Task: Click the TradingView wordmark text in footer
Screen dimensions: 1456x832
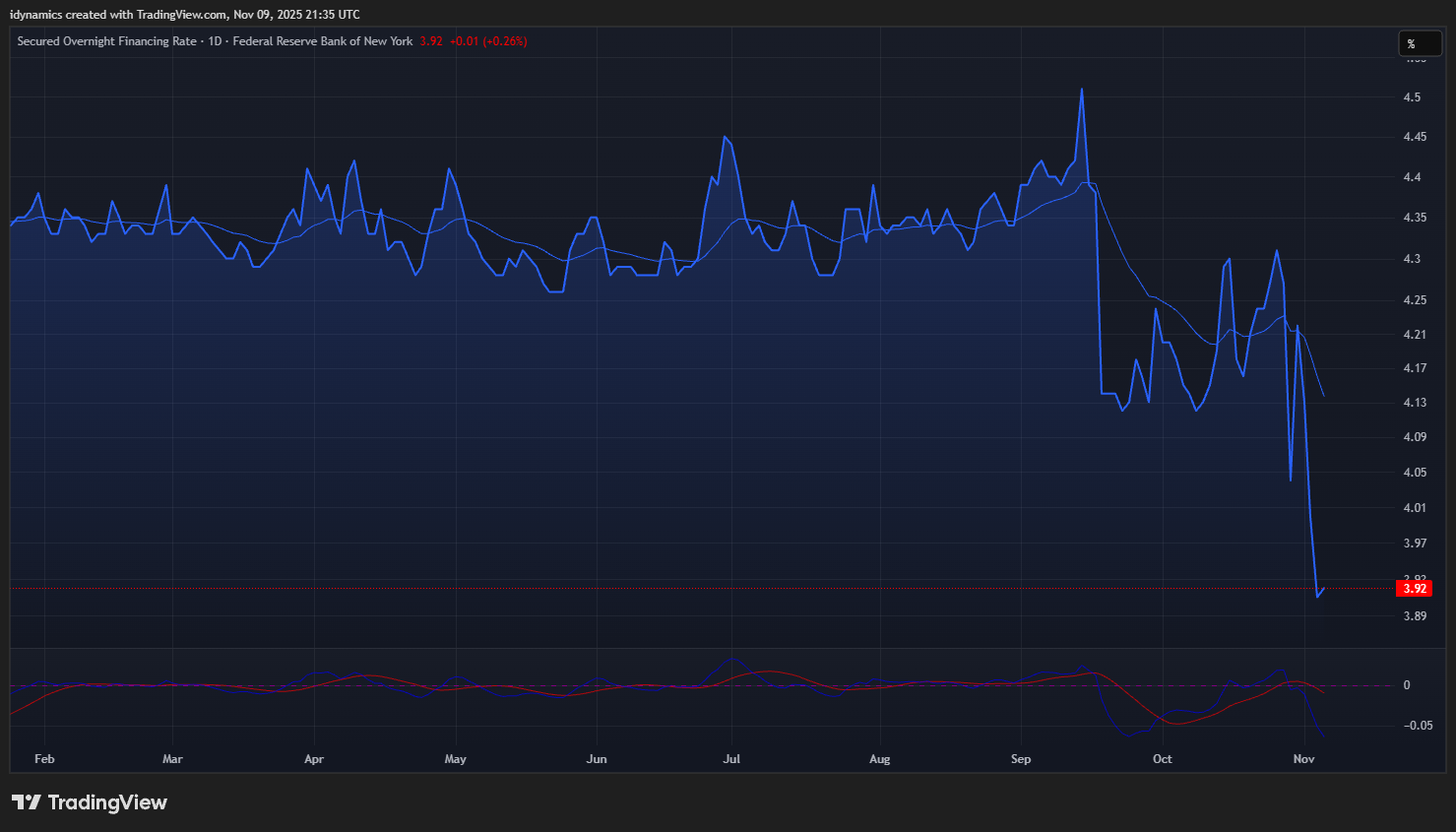Action: click(x=107, y=802)
